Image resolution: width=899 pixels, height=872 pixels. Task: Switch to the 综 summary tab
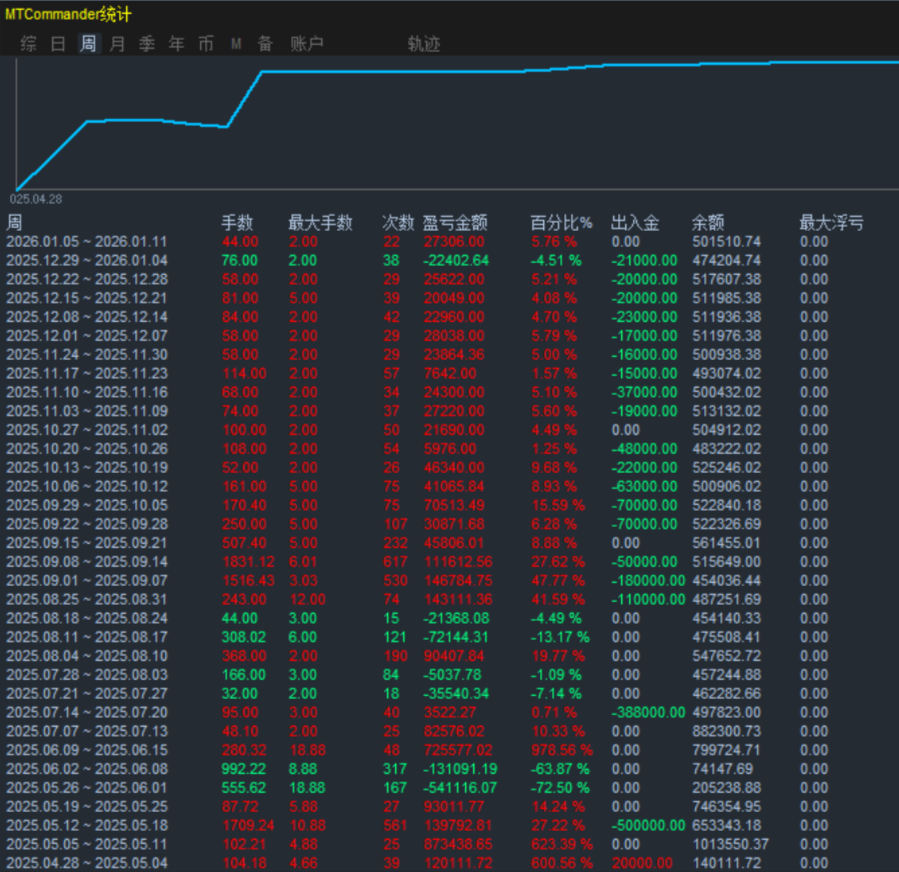29,44
